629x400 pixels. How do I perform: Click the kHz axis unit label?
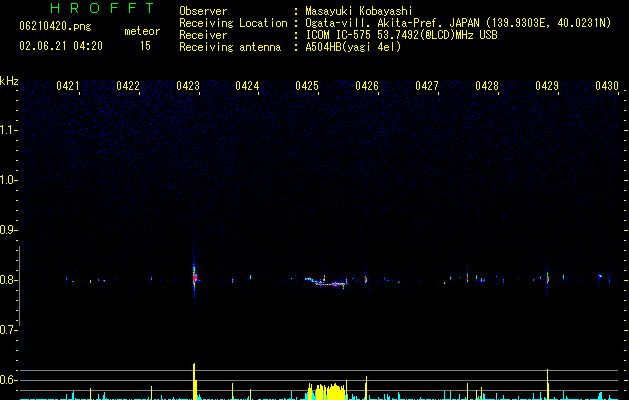click(9, 81)
